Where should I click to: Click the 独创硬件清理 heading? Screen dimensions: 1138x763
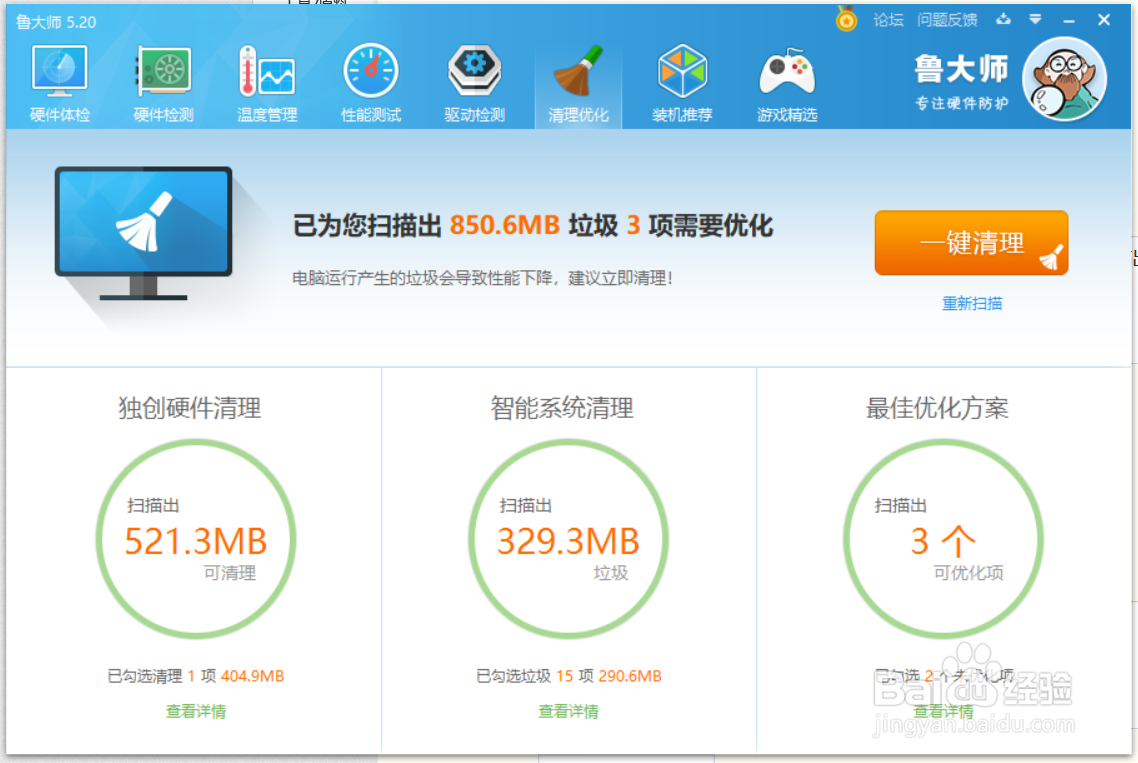(x=189, y=408)
